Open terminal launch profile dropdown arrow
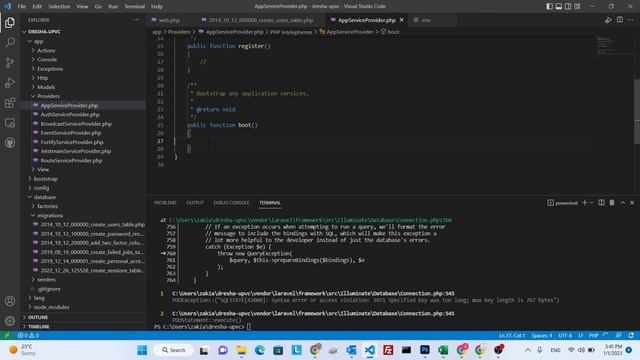Screen dimensions: 640x360 (591, 202)
